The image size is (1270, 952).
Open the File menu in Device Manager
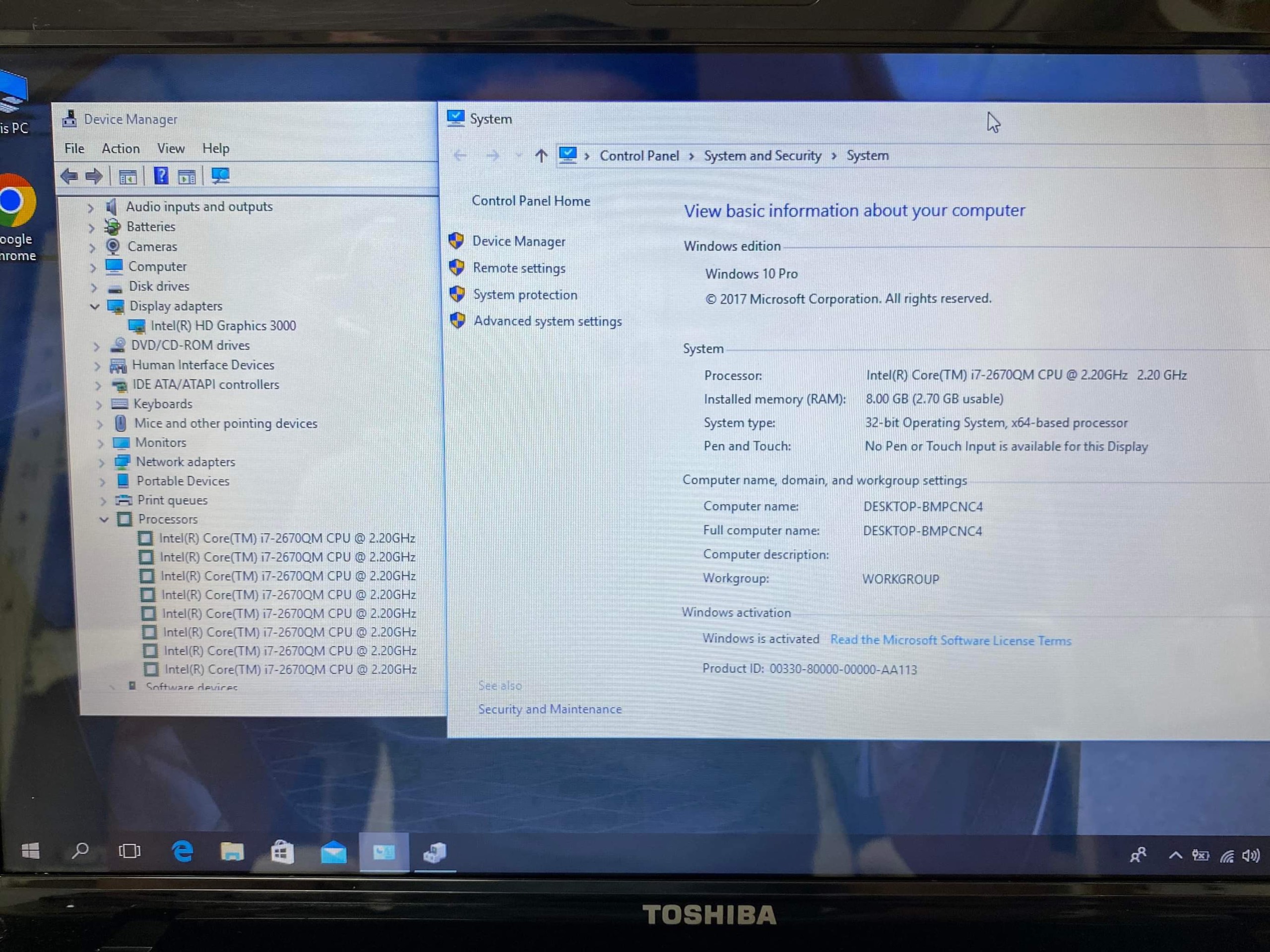pyautogui.click(x=74, y=148)
